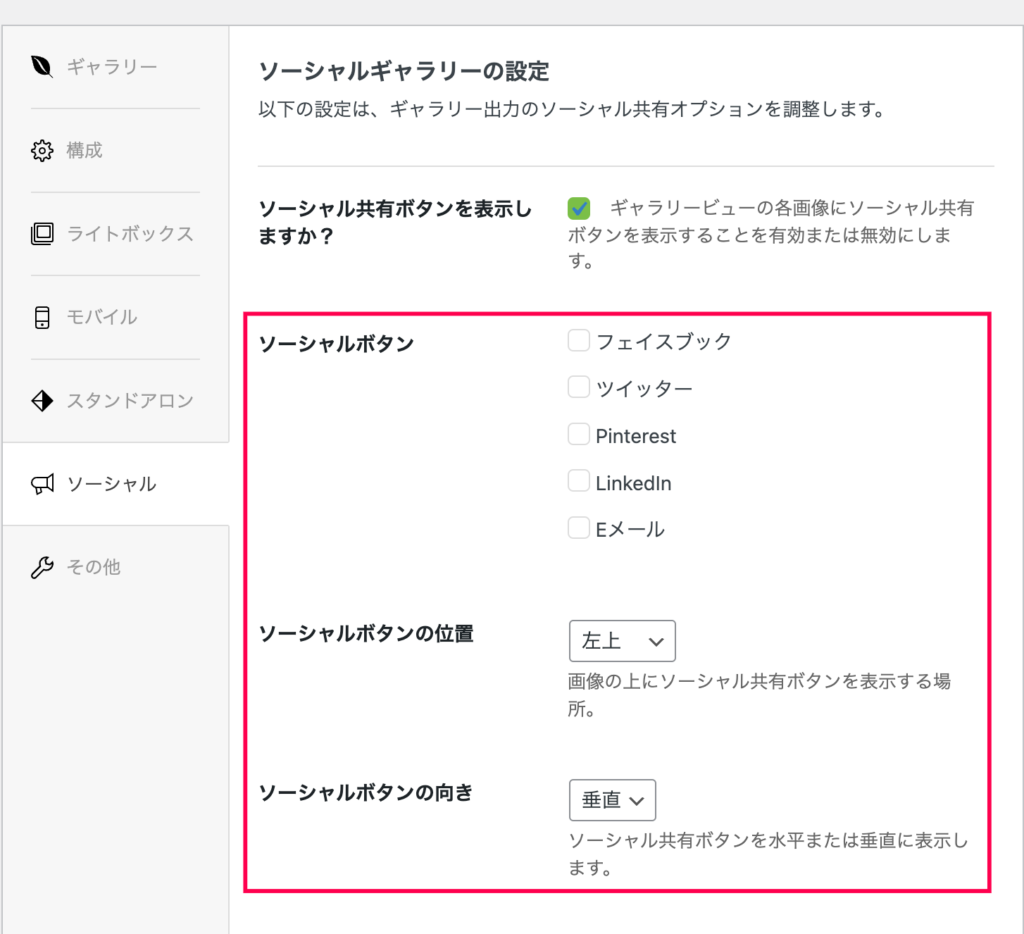This screenshot has height=934, width=1024.
Task: Click the ソーシャルボタンの位置 label
Action: 366,634
